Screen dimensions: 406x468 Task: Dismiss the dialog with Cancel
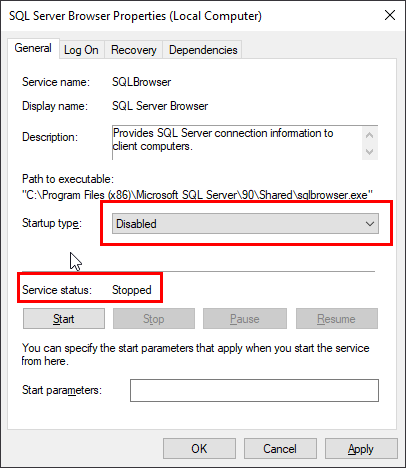pyautogui.click(x=280, y=449)
